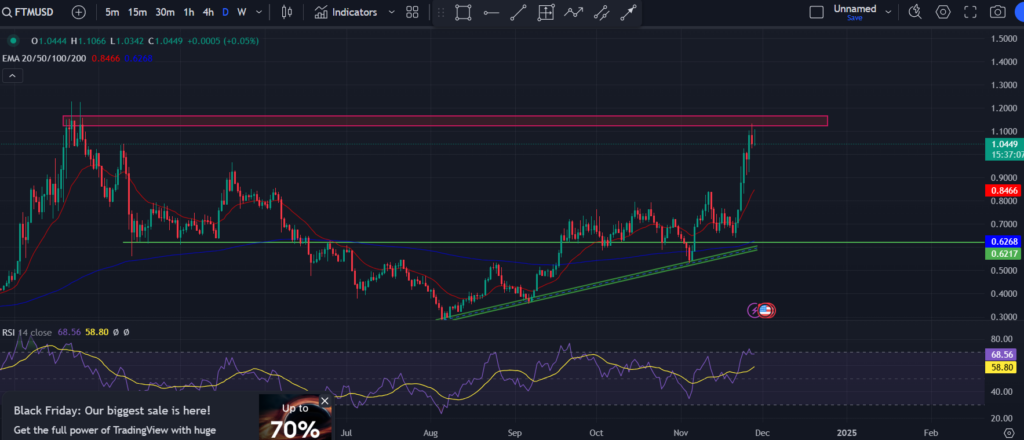Select the Arrow drawing tool
The height and width of the screenshot is (440, 1024).
(628, 12)
